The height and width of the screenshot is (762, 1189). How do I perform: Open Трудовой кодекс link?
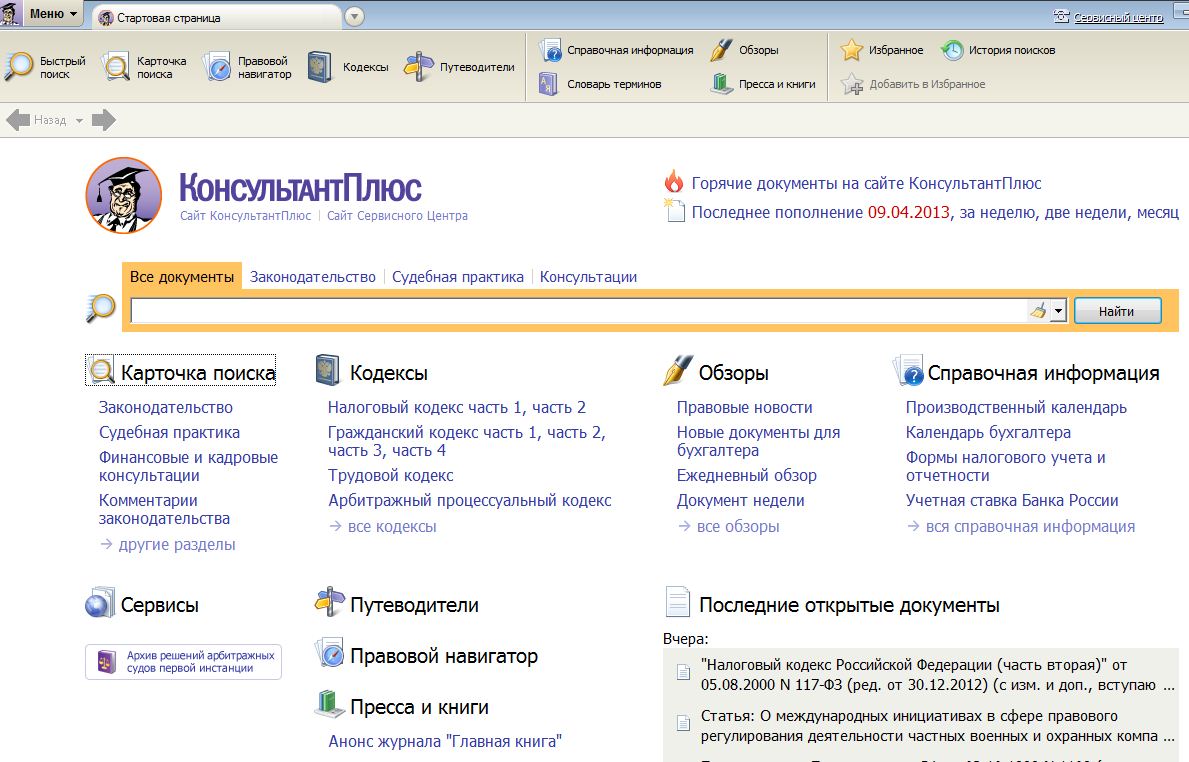tap(391, 475)
